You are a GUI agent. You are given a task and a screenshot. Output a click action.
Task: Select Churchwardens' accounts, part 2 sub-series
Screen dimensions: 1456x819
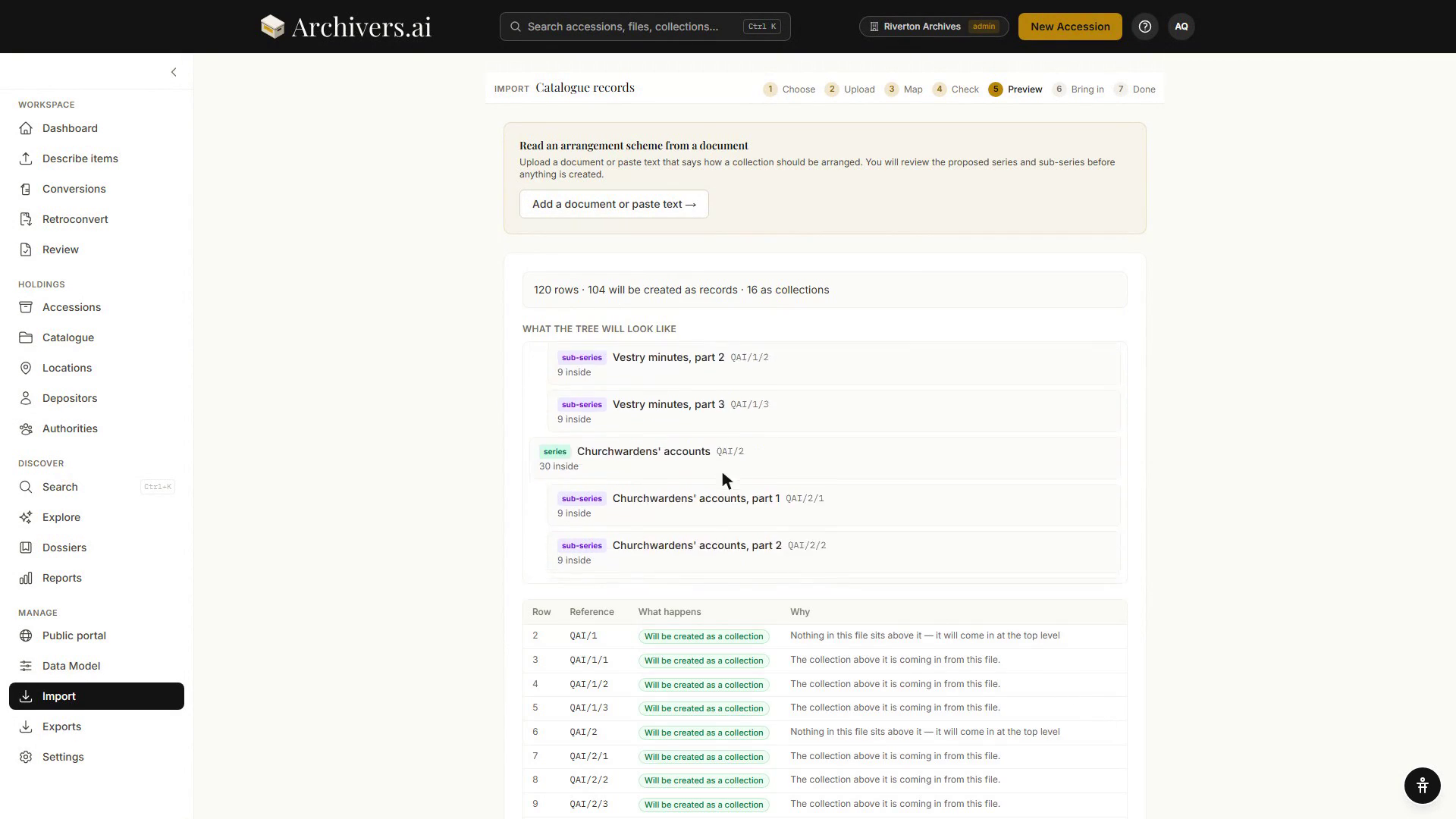click(x=833, y=552)
